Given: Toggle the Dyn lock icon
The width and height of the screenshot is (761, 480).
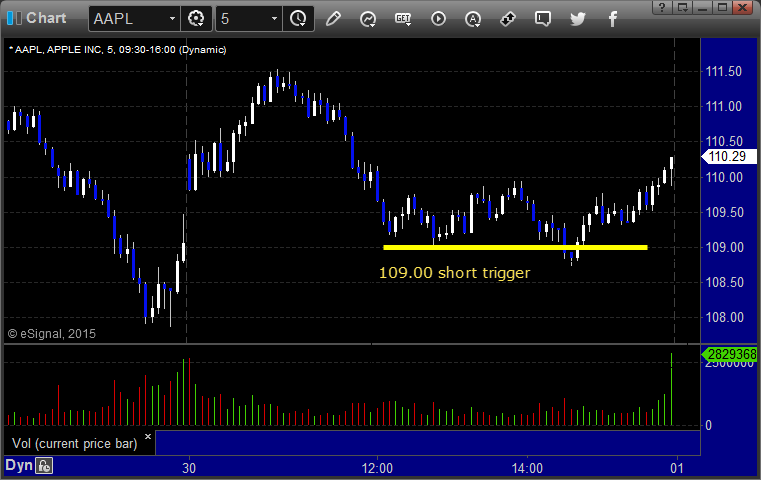Looking at the screenshot, I should pyautogui.click(x=44, y=466).
